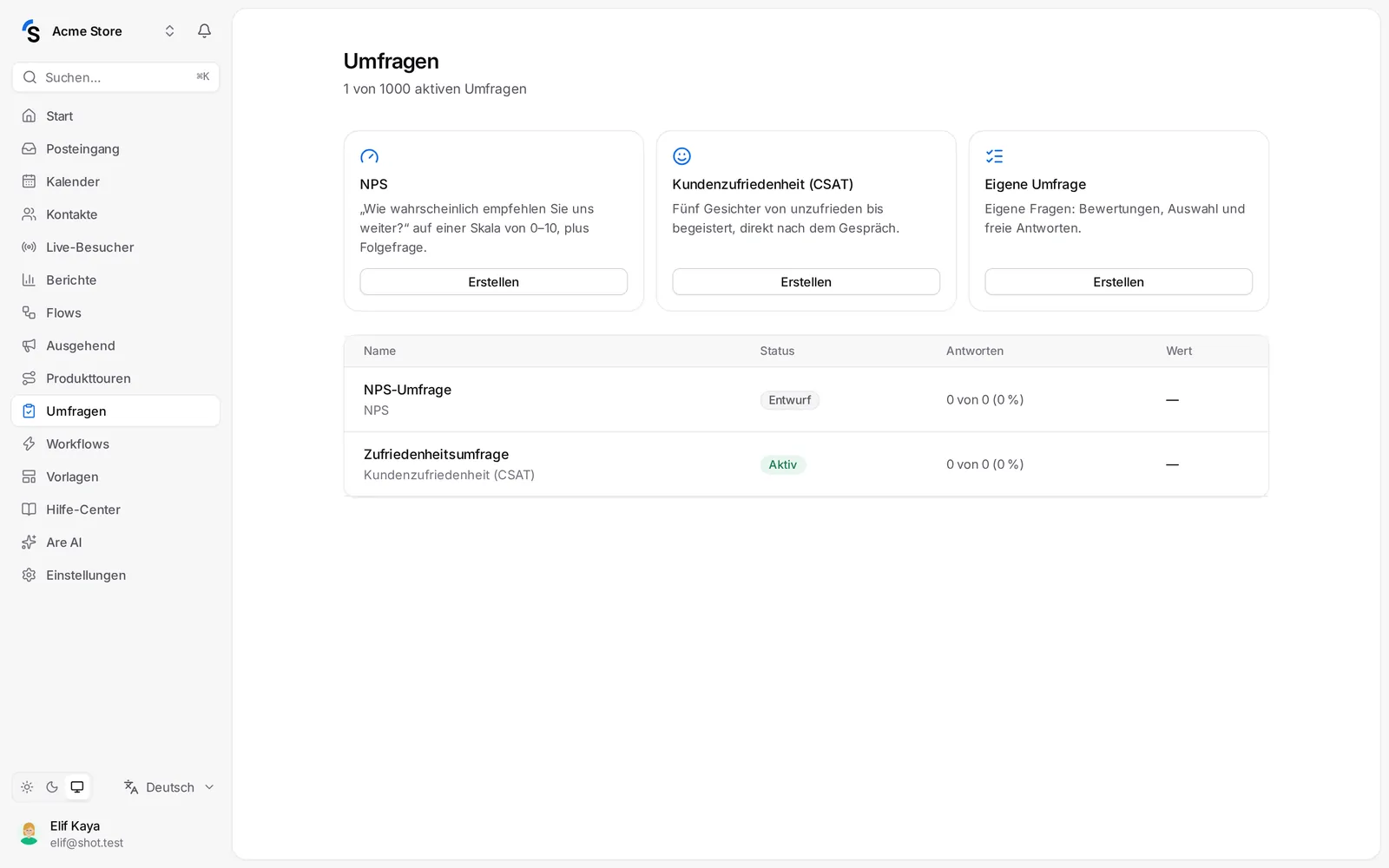
Task: Click the Posteingang inbox icon
Action: point(29,149)
